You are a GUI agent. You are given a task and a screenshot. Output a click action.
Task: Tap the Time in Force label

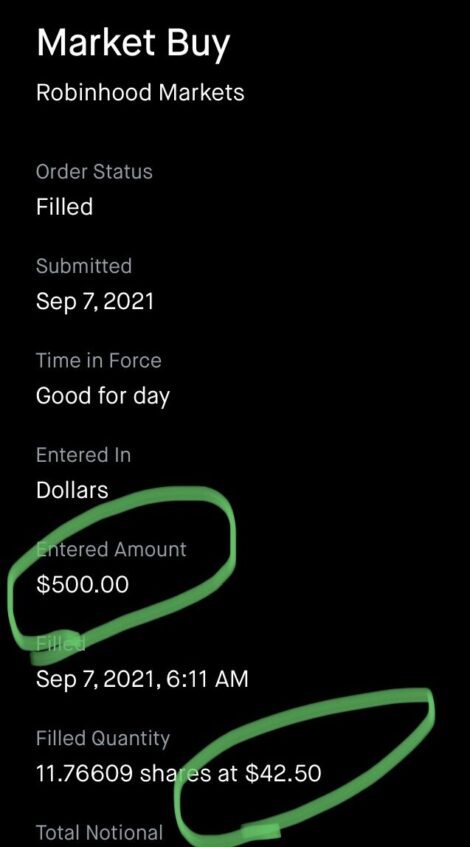click(99, 360)
